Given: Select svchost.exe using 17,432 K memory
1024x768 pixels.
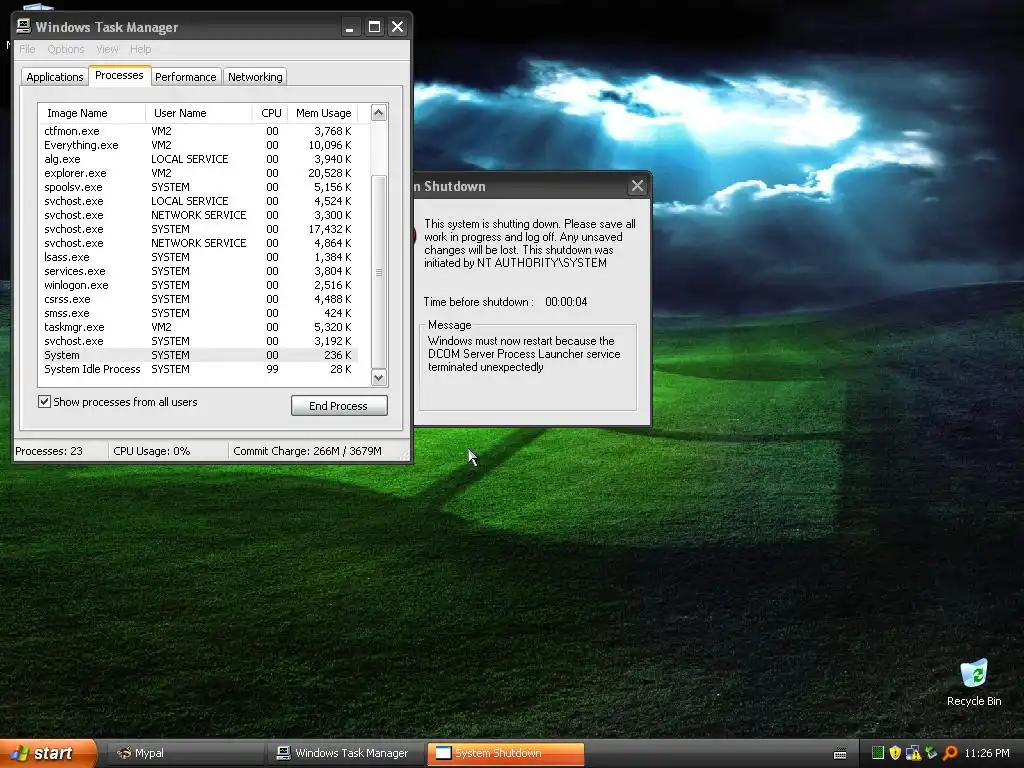Looking at the screenshot, I should 198,229.
